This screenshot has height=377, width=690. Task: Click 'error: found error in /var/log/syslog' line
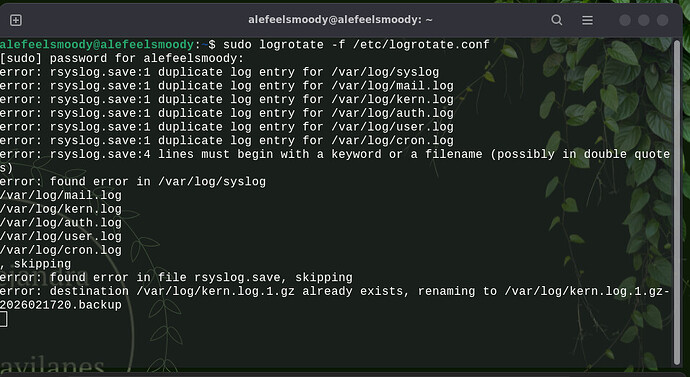pos(133,182)
